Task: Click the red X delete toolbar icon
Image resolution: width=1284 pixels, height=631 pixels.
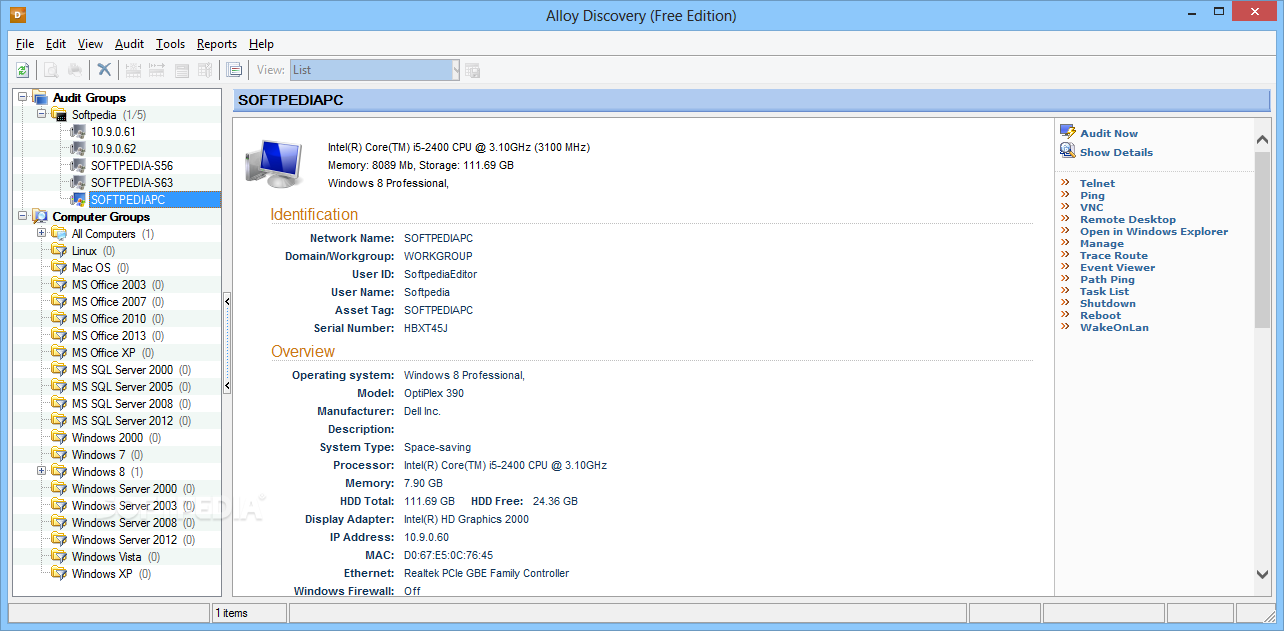Action: point(104,70)
